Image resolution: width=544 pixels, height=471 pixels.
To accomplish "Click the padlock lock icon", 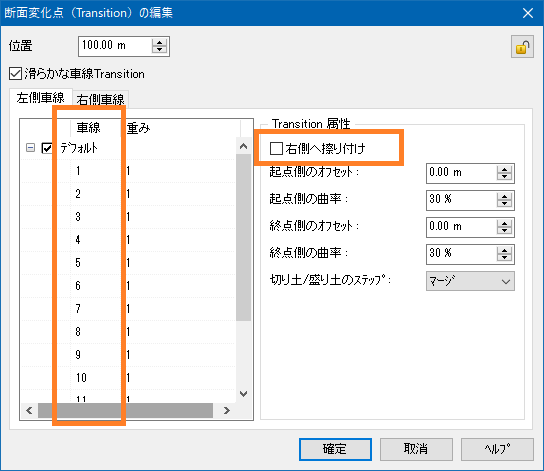I will click(522, 46).
